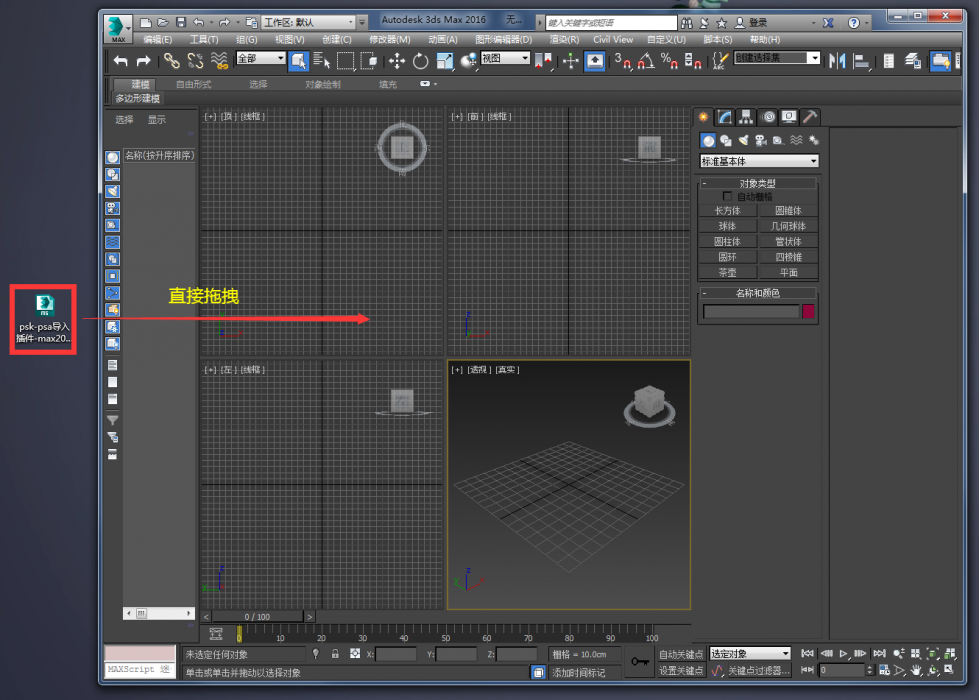Toggle the selection lock icon in status bar
979x700 pixels.
pyautogui.click(x=335, y=654)
